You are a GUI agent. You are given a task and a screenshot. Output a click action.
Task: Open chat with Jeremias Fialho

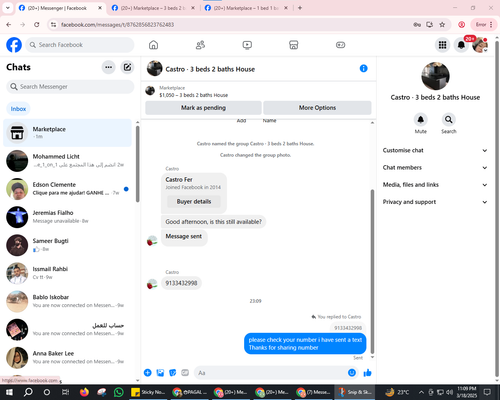tap(67, 217)
